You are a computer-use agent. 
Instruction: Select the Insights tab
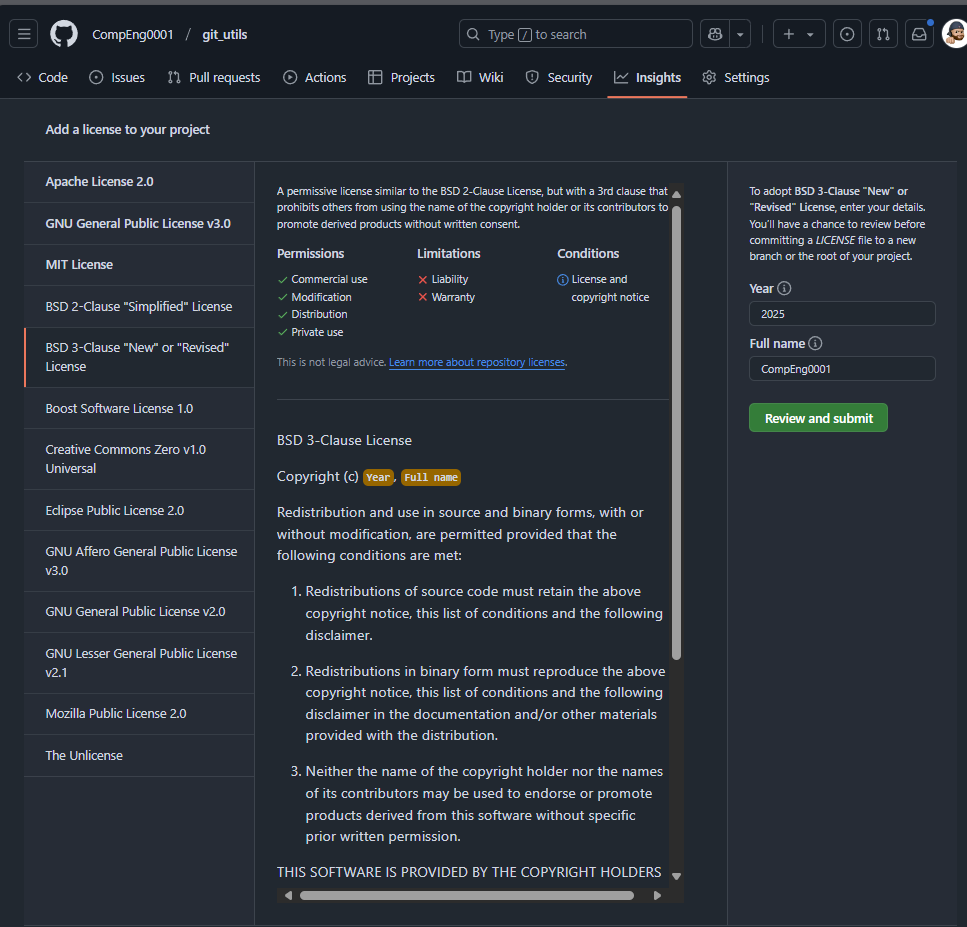[648, 78]
